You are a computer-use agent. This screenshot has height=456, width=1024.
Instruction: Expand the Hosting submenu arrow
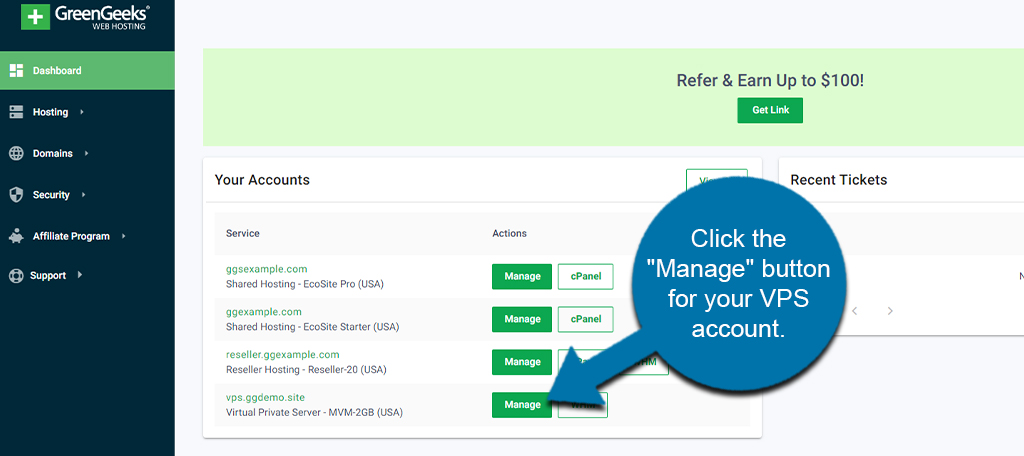(82, 112)
